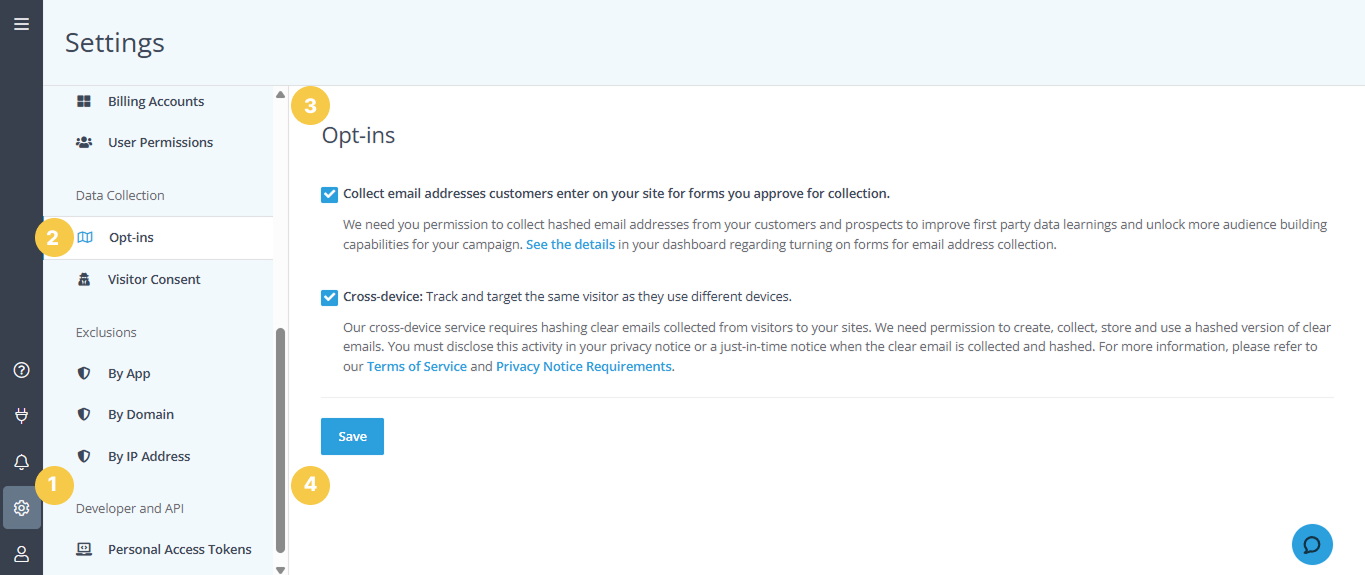Screen dimensions: 1365x575
Task: Open the user profile icon
Action: pyautogui.click(x=21, y=554)
